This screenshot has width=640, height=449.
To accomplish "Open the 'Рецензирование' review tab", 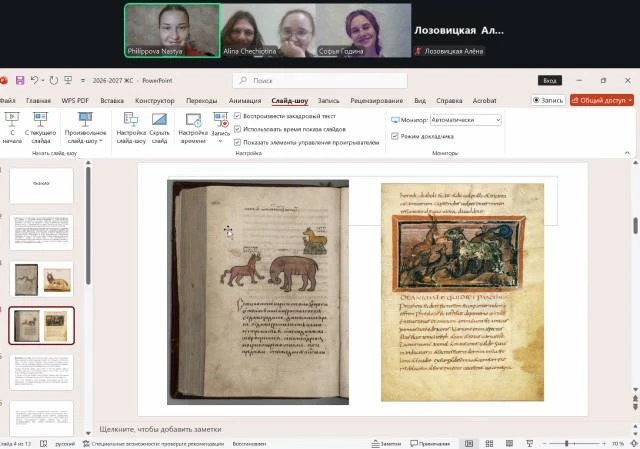I will tap(376, 100).
